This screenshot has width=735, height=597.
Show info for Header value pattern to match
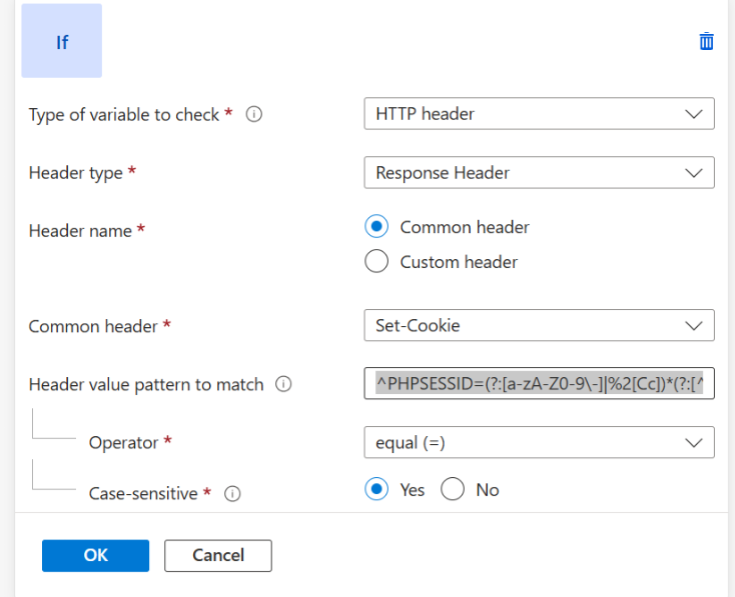(x=283, y=384)
